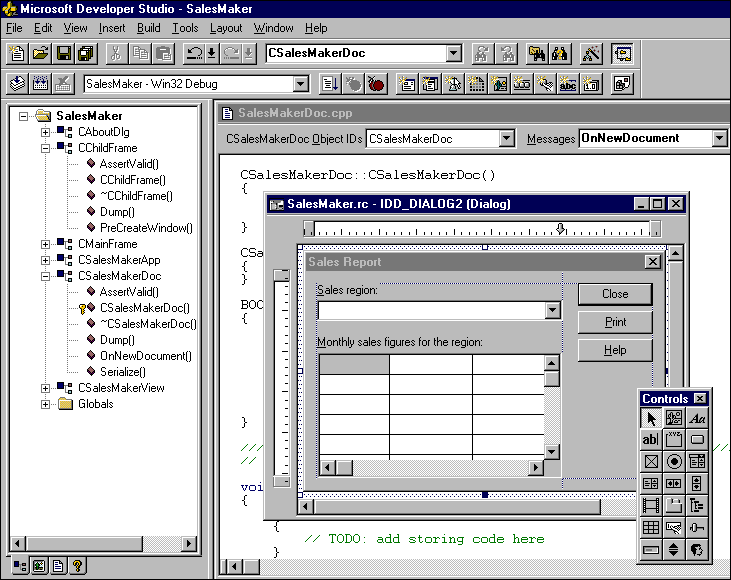
Task: Collapse the CChildFrame class node
Action: [45, 148]
